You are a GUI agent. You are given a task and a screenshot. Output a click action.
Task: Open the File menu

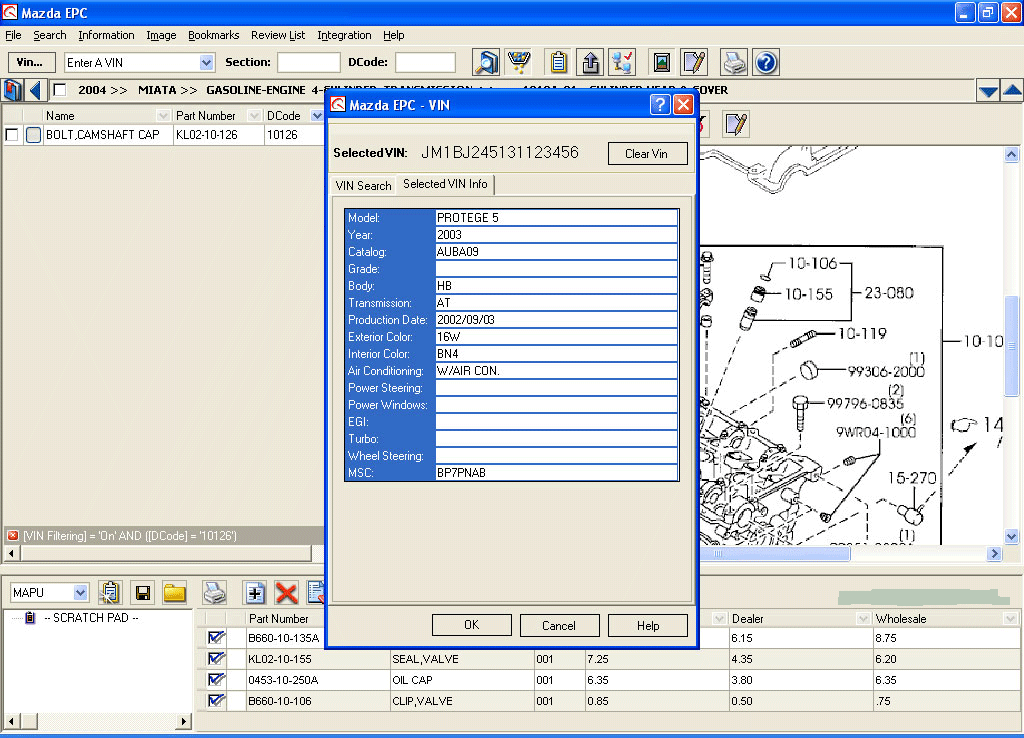[x=13, y=35]
